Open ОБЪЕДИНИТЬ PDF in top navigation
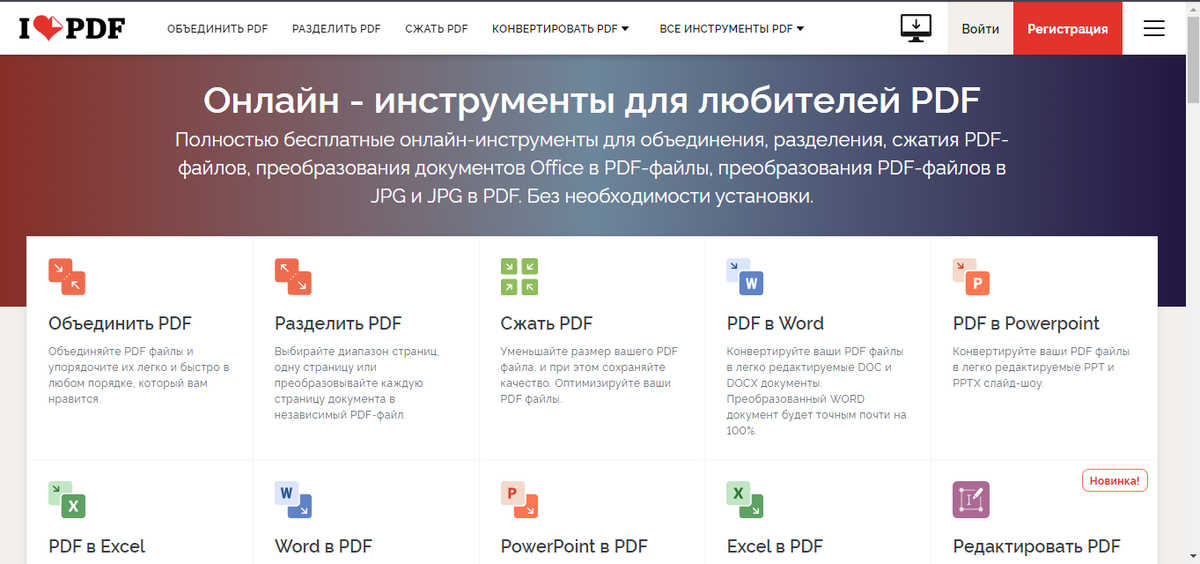The image size is (1200, 564). click(x=217, y=29)
